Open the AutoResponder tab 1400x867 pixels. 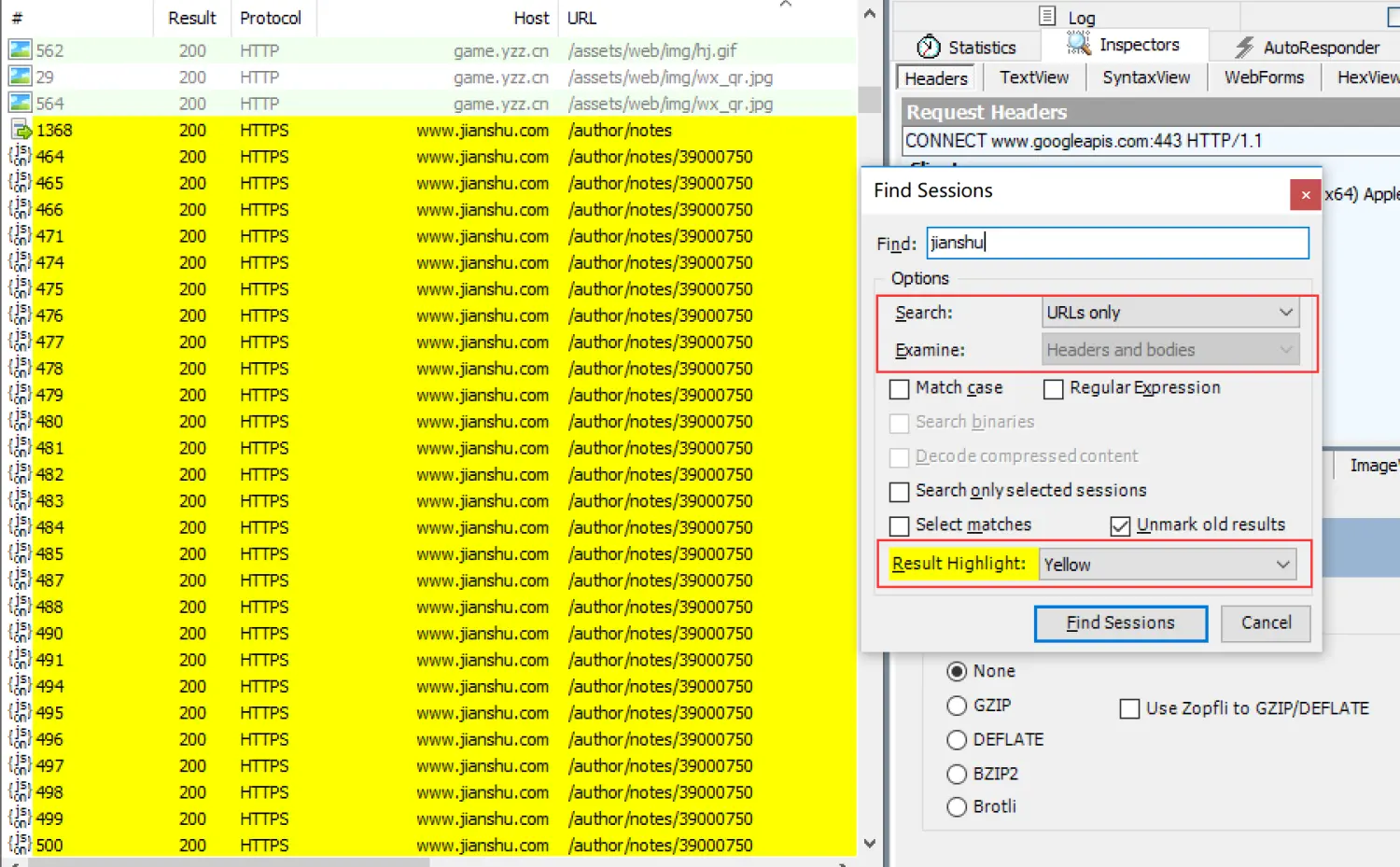coord(1308,47)
